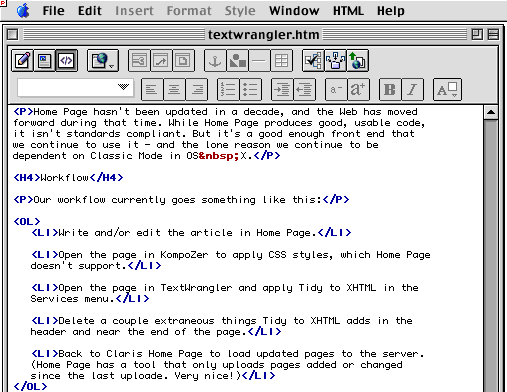Align text center icon
Image resolution: width=507 pixels, height=392 pixels.
pos(174,89)
